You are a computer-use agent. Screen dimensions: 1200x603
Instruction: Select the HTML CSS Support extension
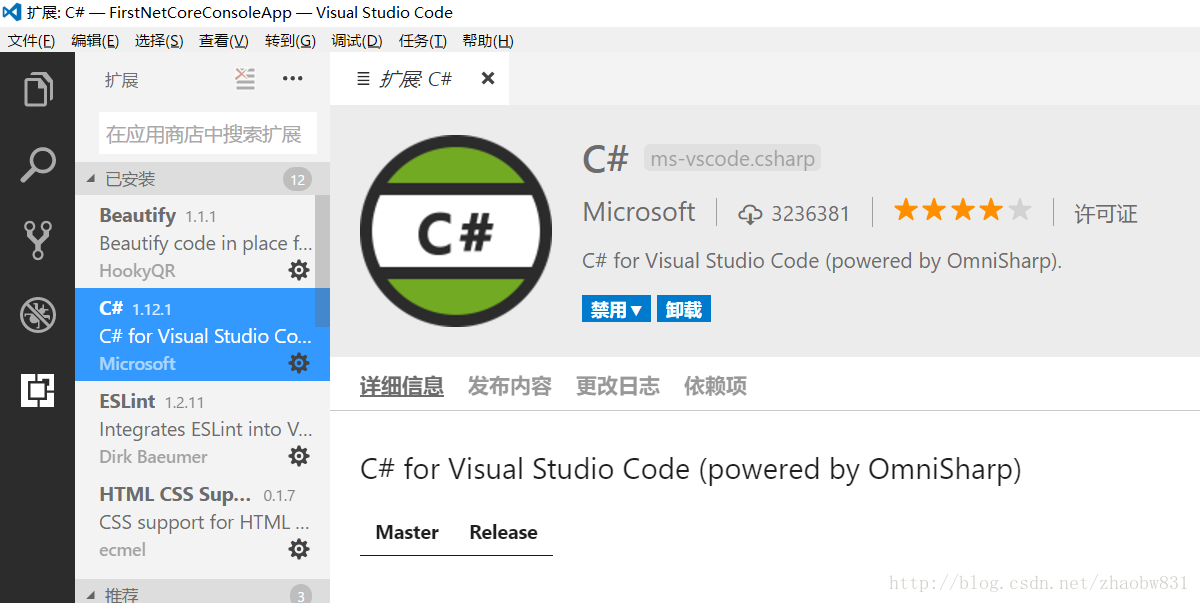click(x=202, y=521)
